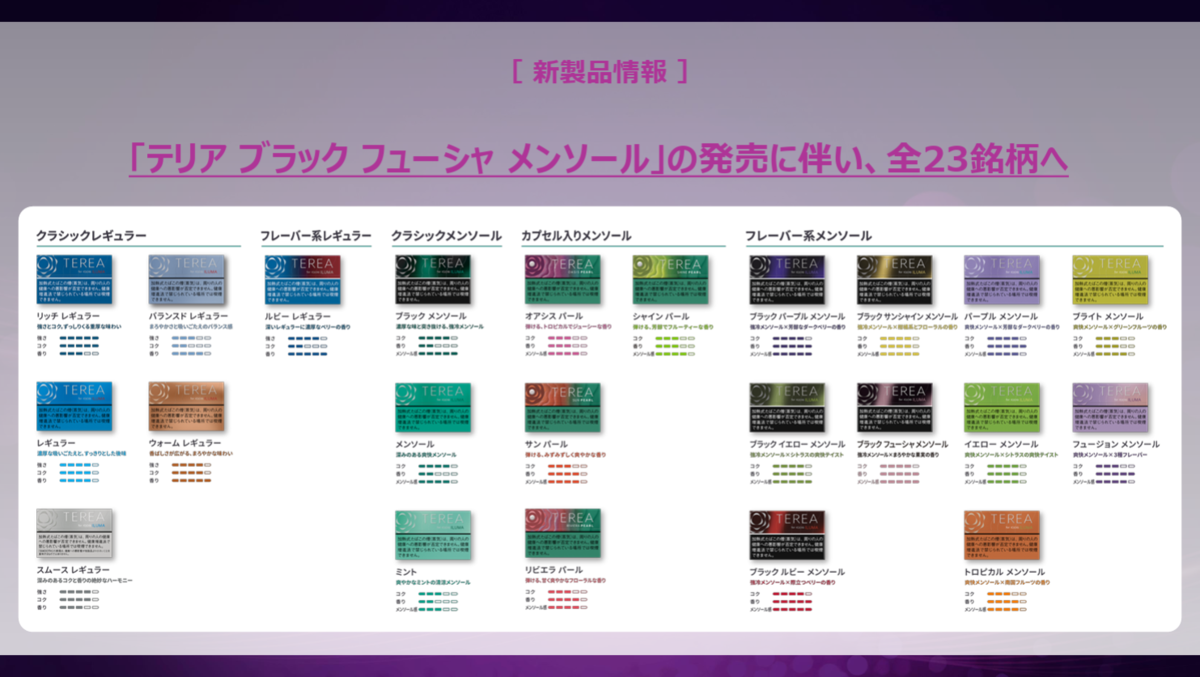Click the トロピカル メンソール product name
The height and width of the screenshot is (677, 1200).
pyautogui.click(x=1006, y=571)
